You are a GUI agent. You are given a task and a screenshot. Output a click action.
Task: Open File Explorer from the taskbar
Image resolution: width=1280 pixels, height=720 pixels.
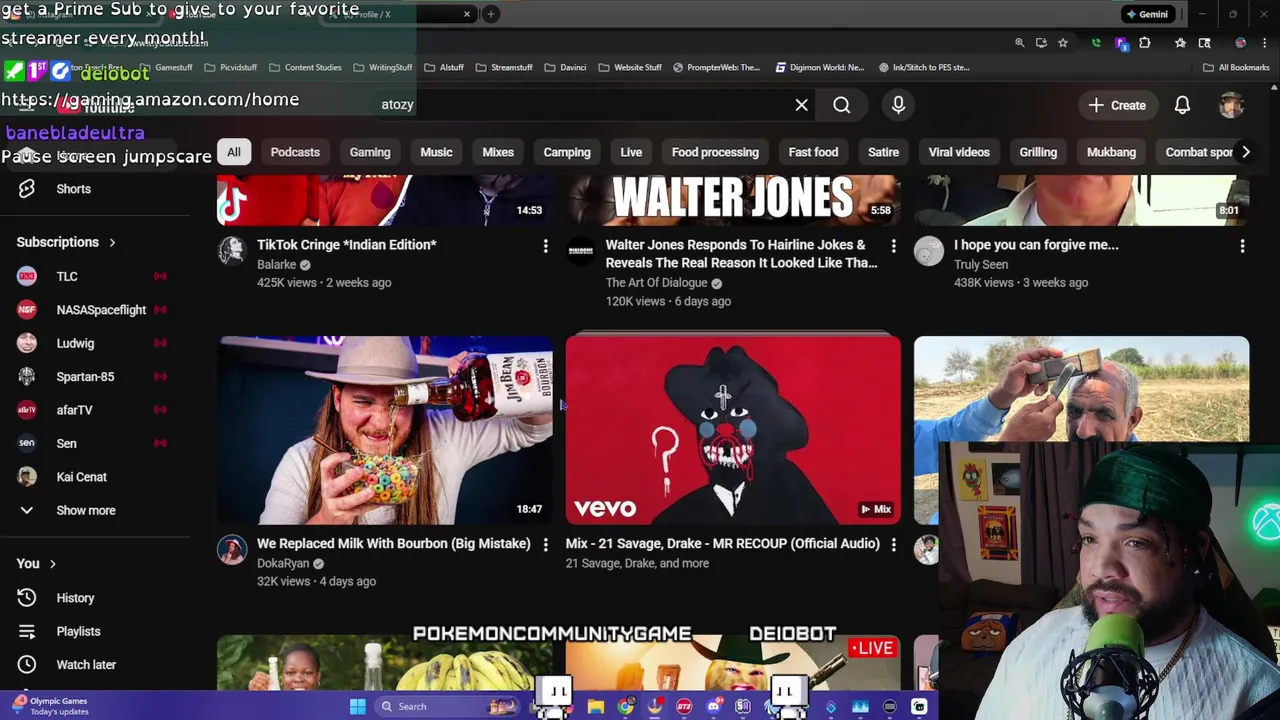click(596, 707)
